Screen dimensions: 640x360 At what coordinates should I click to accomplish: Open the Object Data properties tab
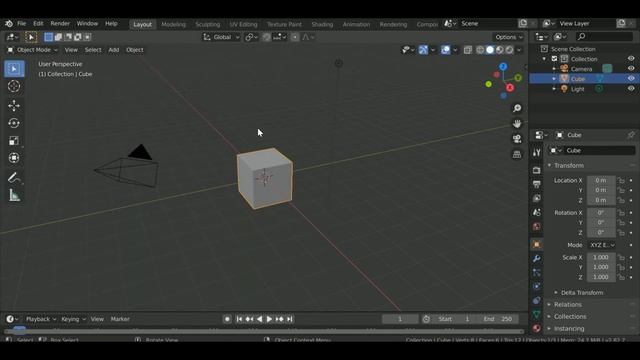(536, 314)
